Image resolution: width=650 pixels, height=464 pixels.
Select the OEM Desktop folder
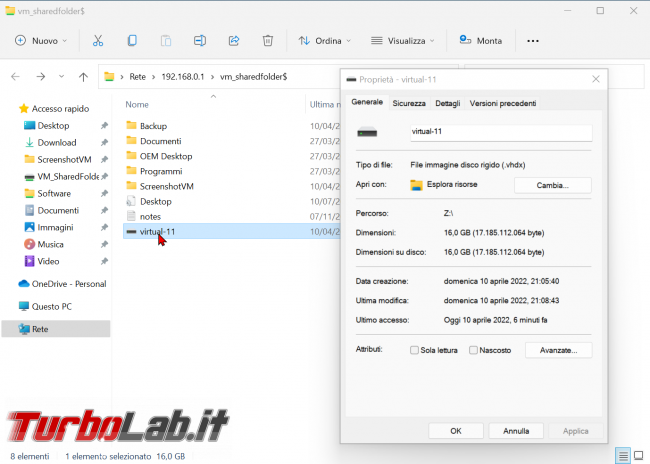coord(166,156)
